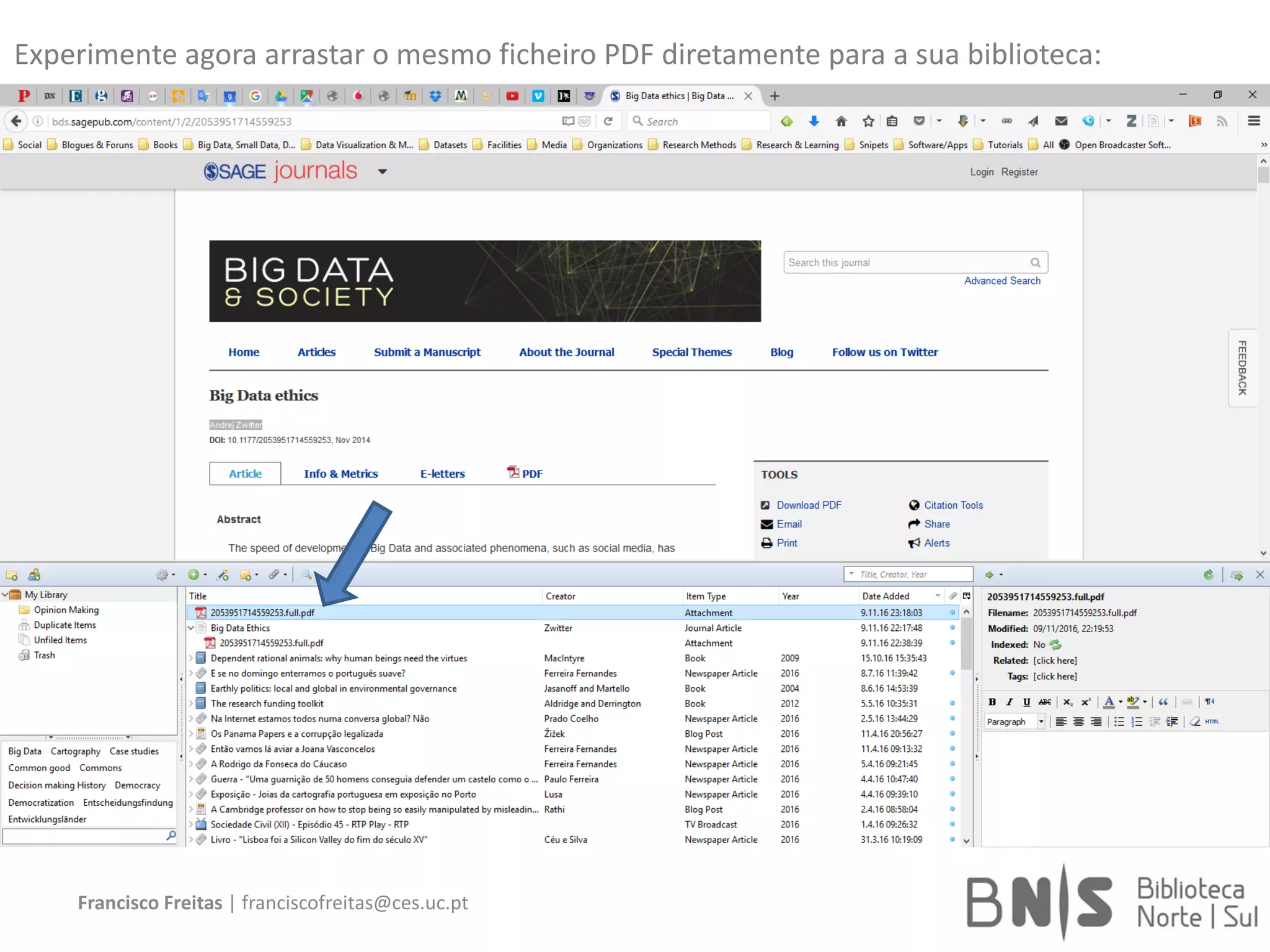Click the Search this journal field
The height and width of the screenshot is (952, 1270).
pos(916,263)
